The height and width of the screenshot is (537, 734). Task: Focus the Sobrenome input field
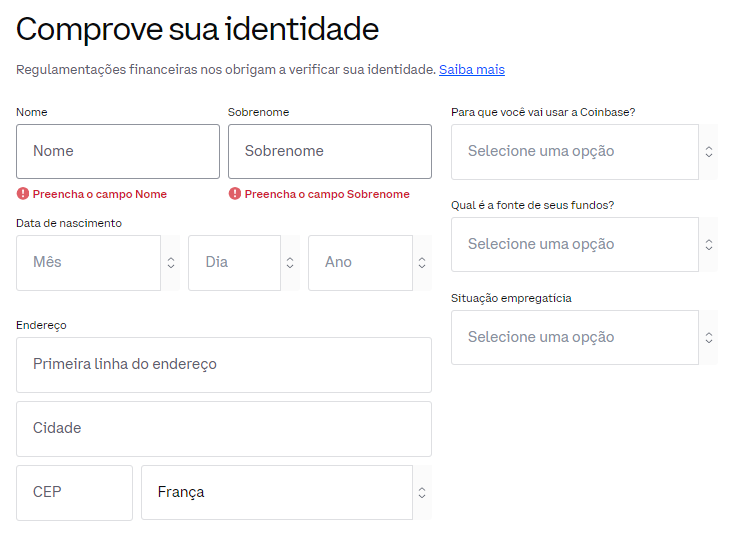330,152
